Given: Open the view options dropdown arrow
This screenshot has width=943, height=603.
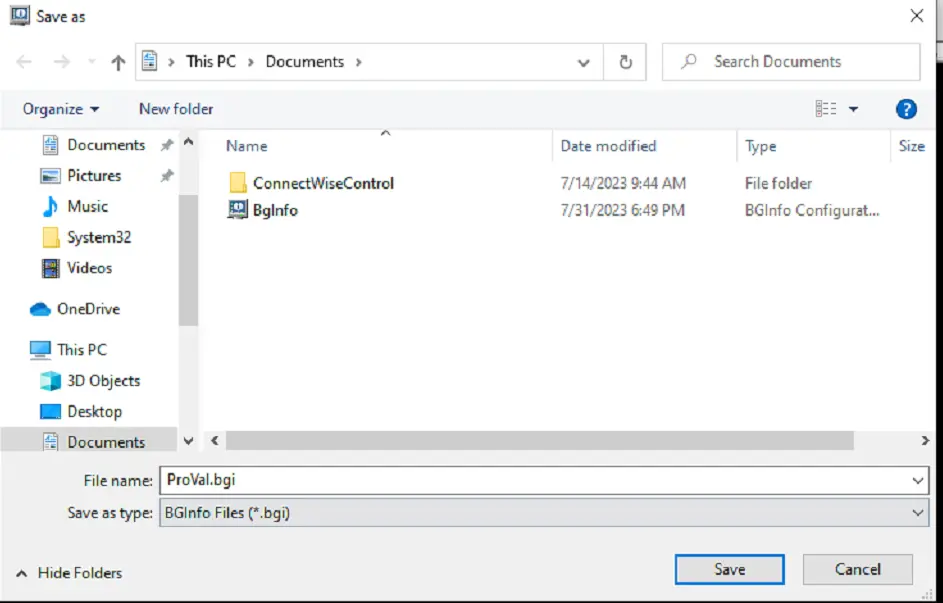Looking at the screenshot, I should 853,109.
